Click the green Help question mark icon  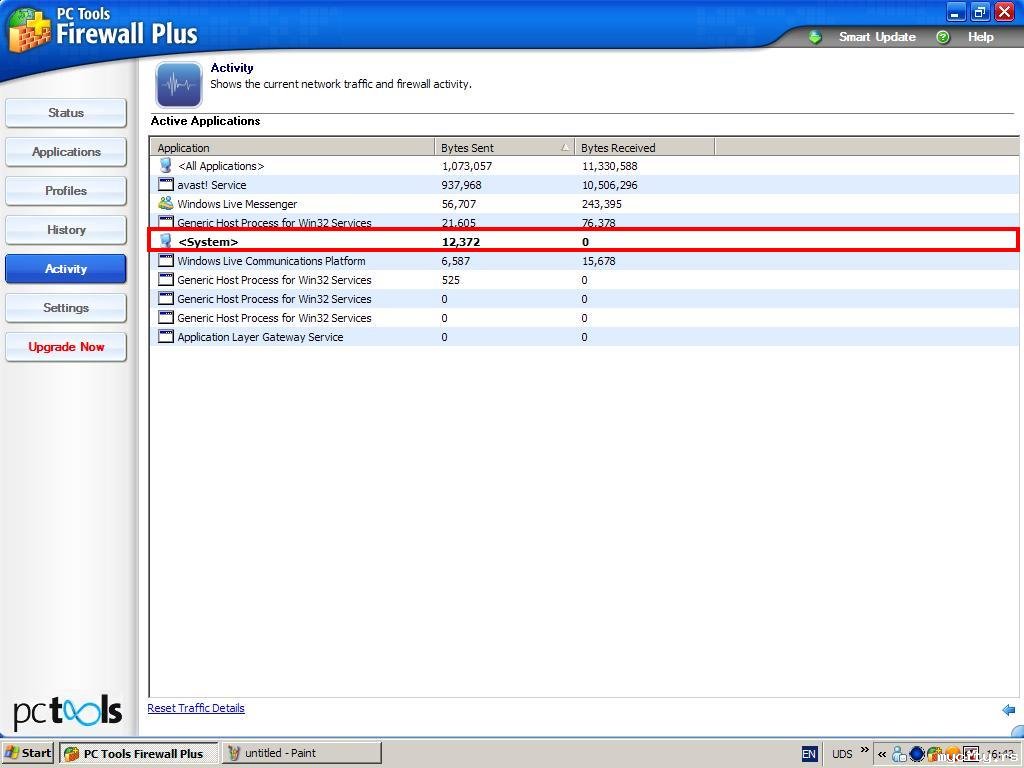coord(942,37)
